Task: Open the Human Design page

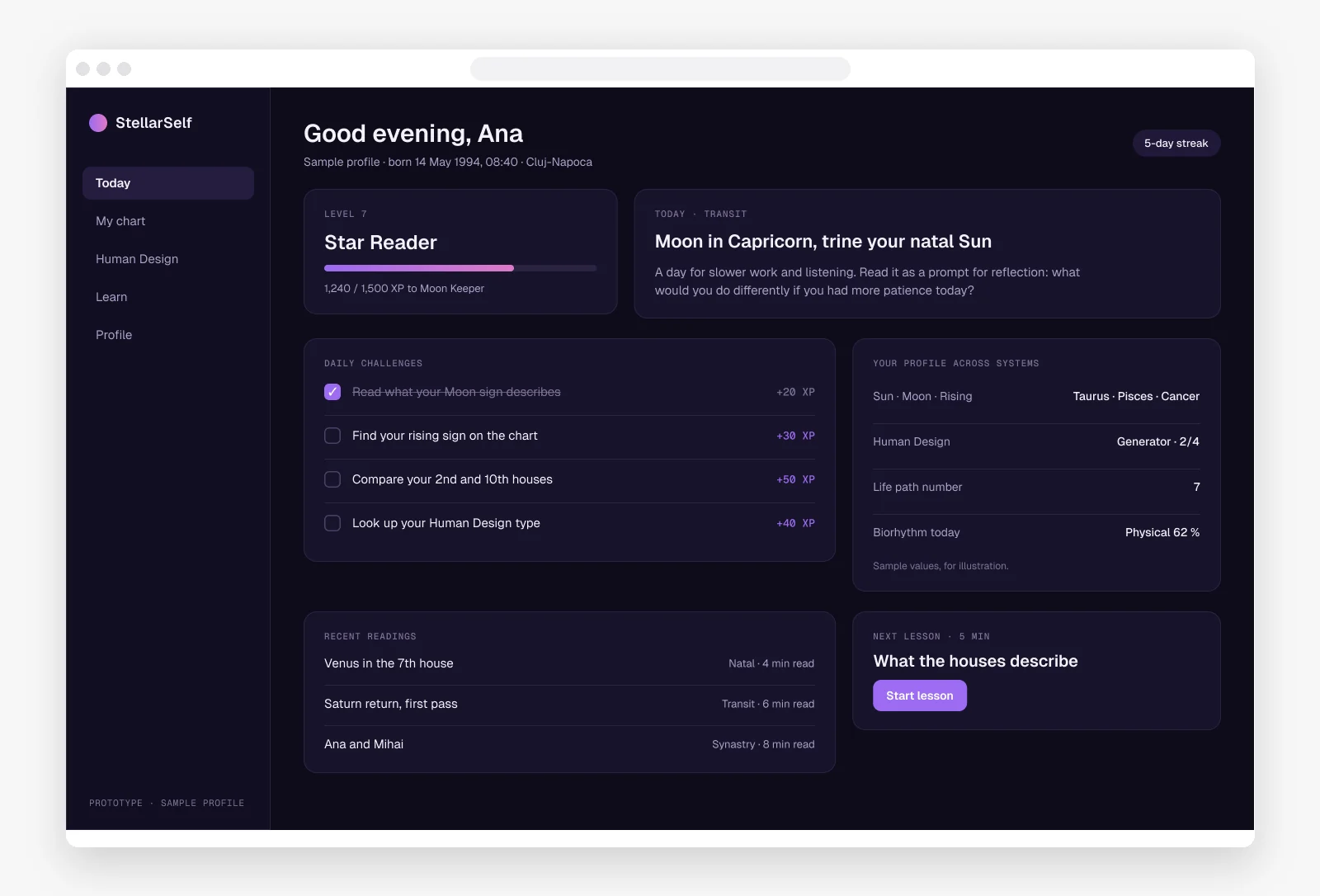Action: (x=168, y=259)
